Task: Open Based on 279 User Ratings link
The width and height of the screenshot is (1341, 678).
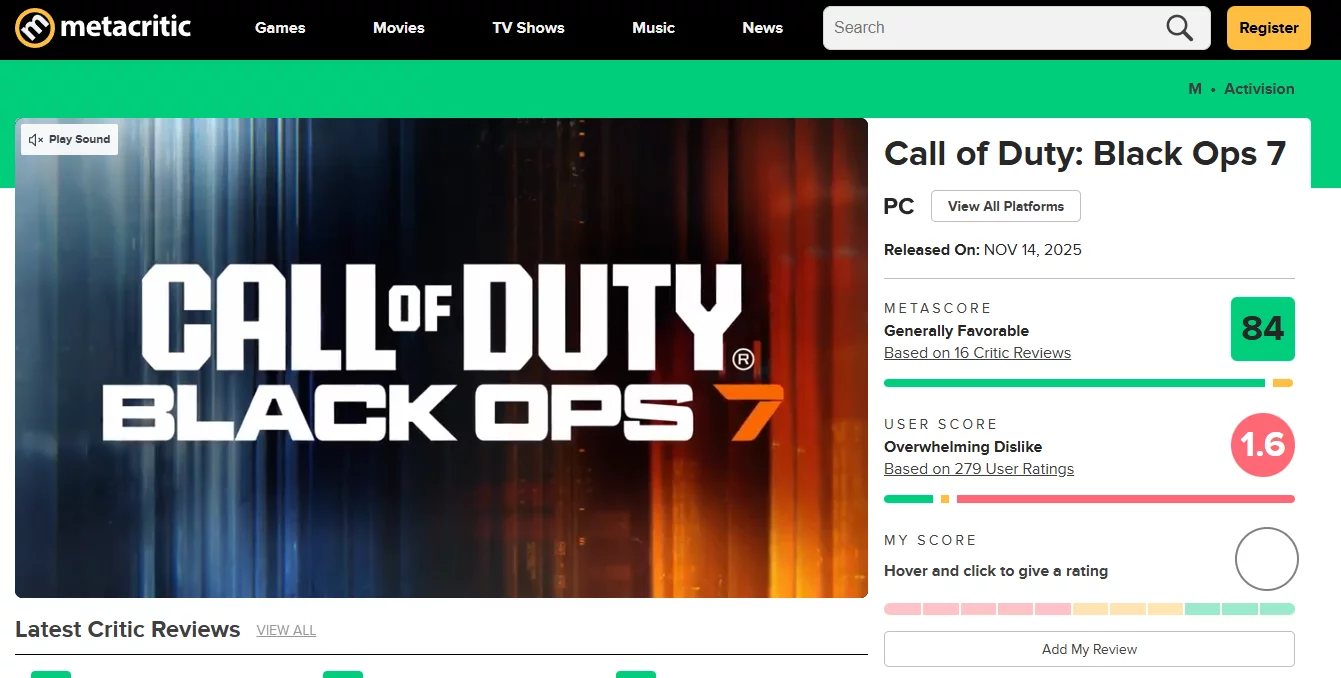Action: (979, 469)
